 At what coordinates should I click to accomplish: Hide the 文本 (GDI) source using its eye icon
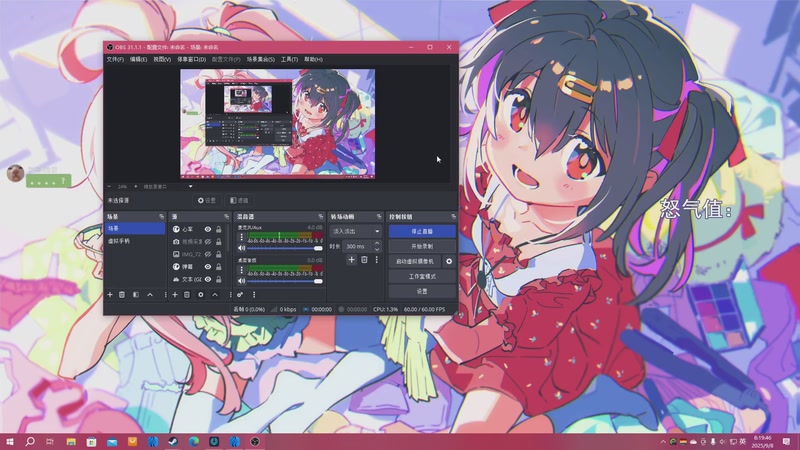coord(208,280)
